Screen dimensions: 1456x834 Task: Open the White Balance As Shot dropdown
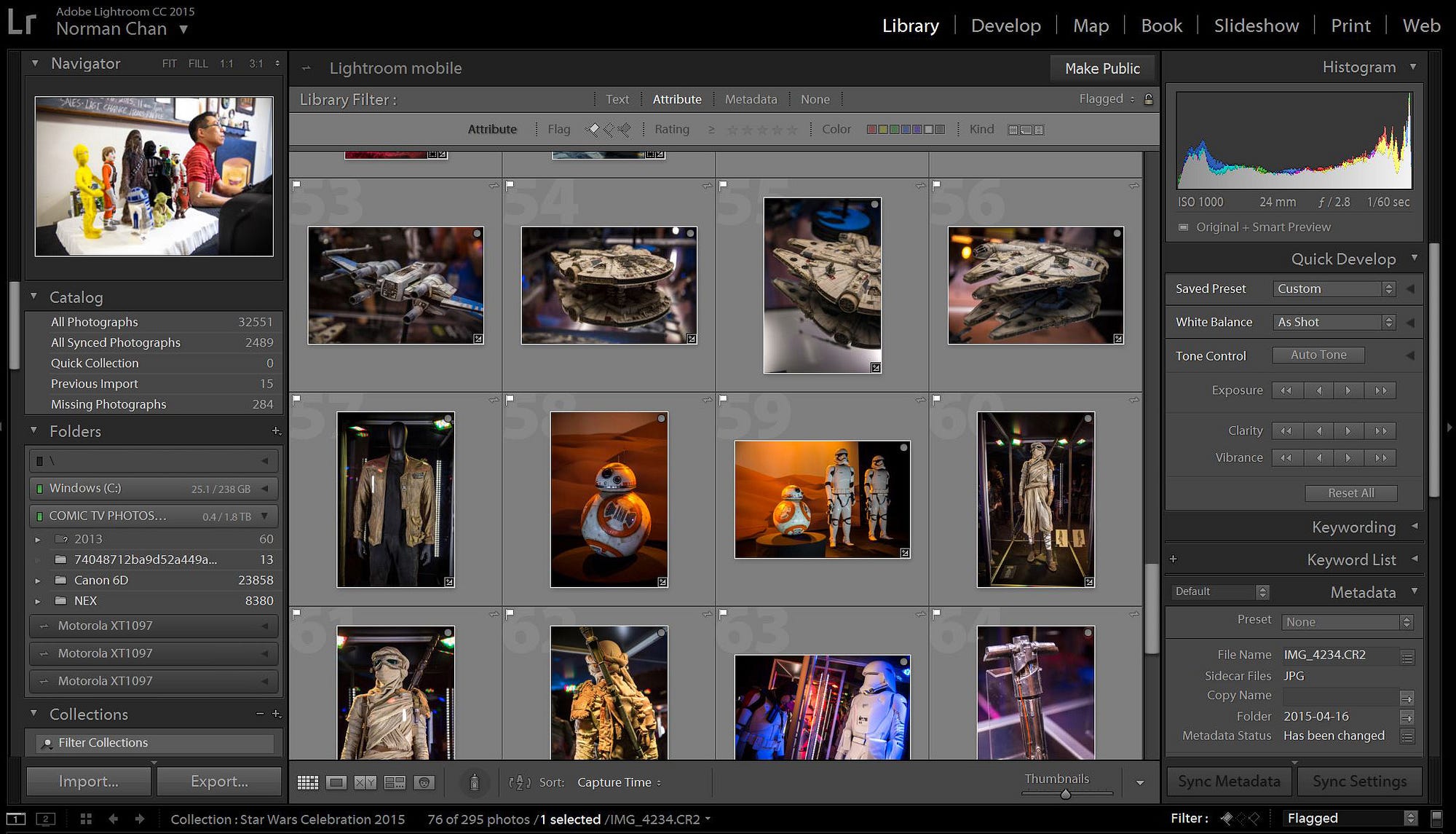pyautogui.click(x=1334, y=322)
